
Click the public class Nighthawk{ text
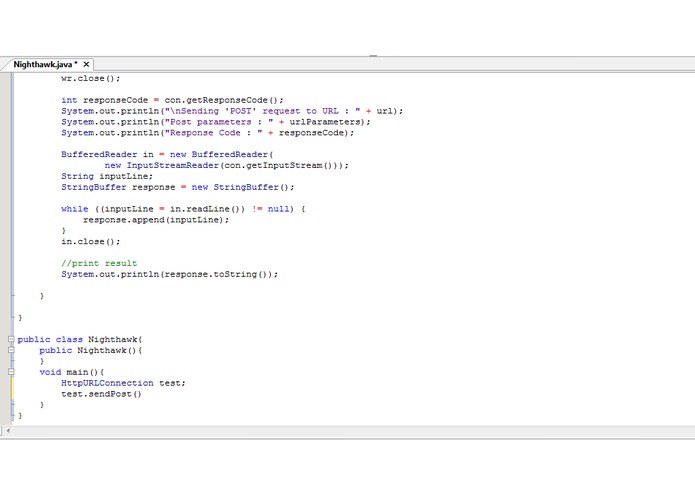pyautogui.click(x=80, y=339)
